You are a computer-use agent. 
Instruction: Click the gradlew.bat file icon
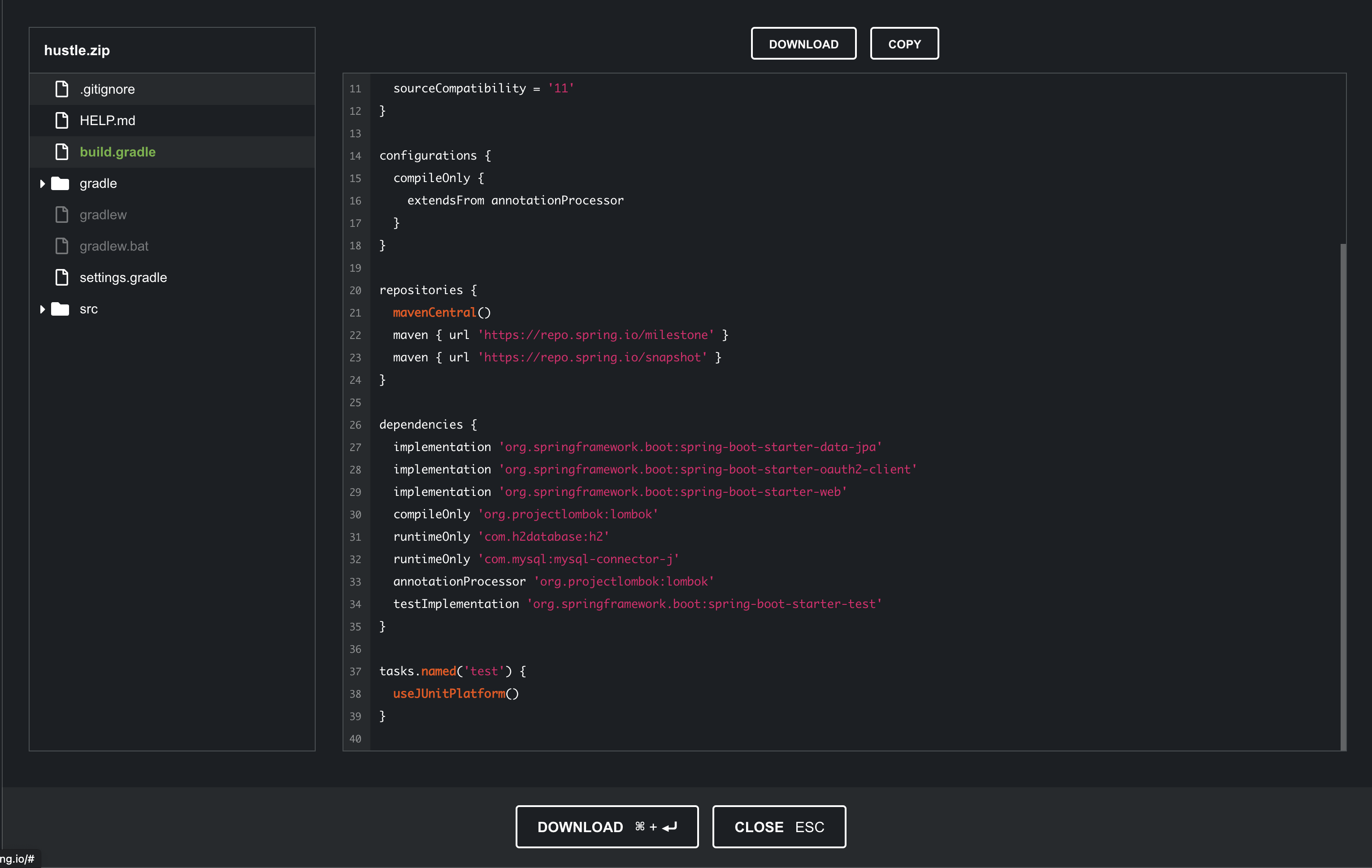pos(61,246)
